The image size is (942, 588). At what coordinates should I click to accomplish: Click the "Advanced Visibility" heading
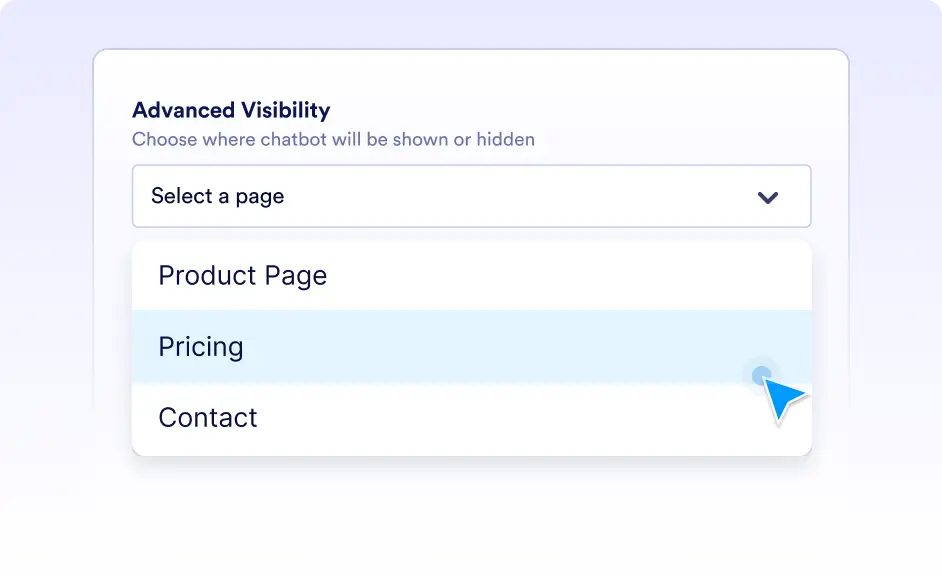(x=231, y=110)
